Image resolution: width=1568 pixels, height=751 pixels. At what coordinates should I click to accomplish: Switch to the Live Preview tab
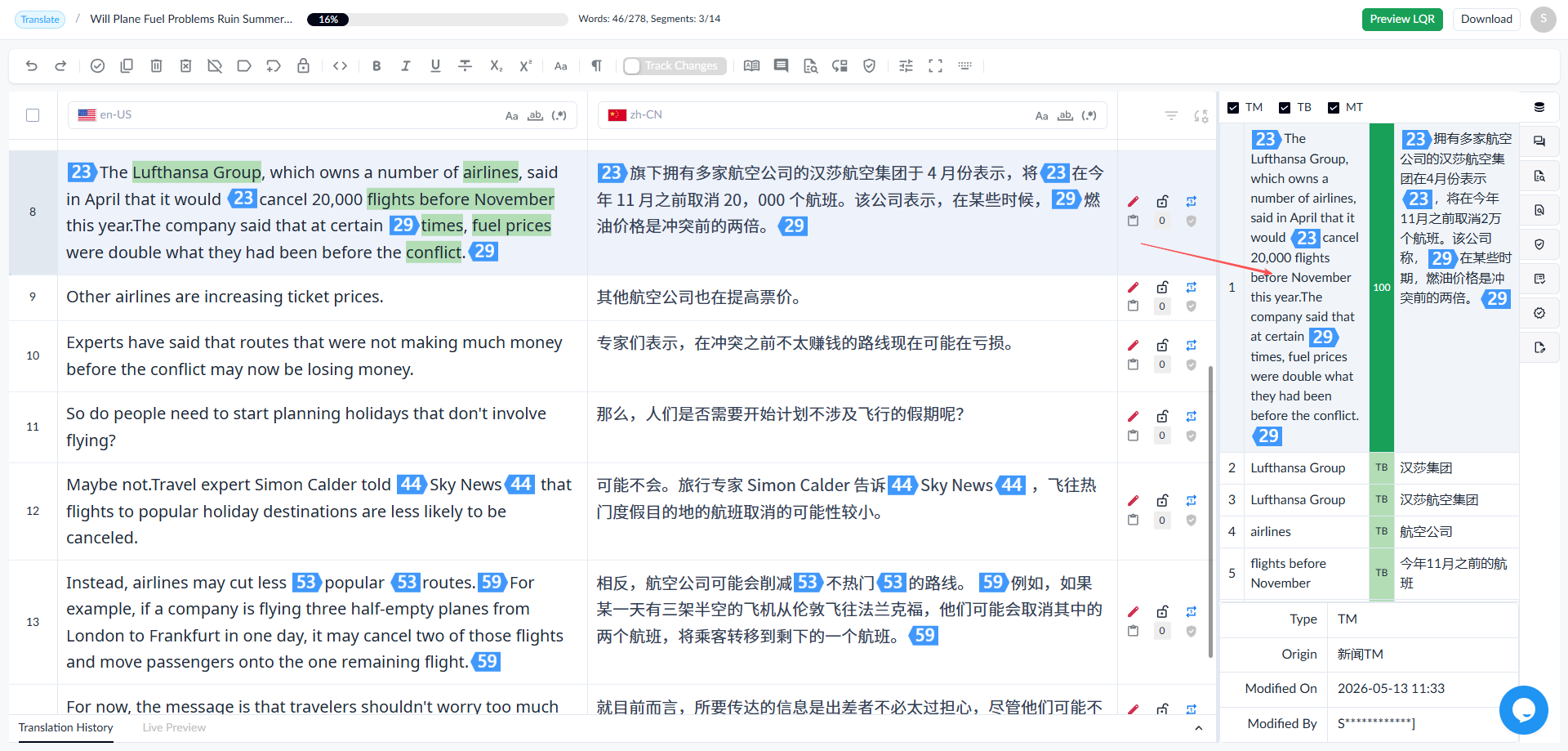[x=174, y=728]
